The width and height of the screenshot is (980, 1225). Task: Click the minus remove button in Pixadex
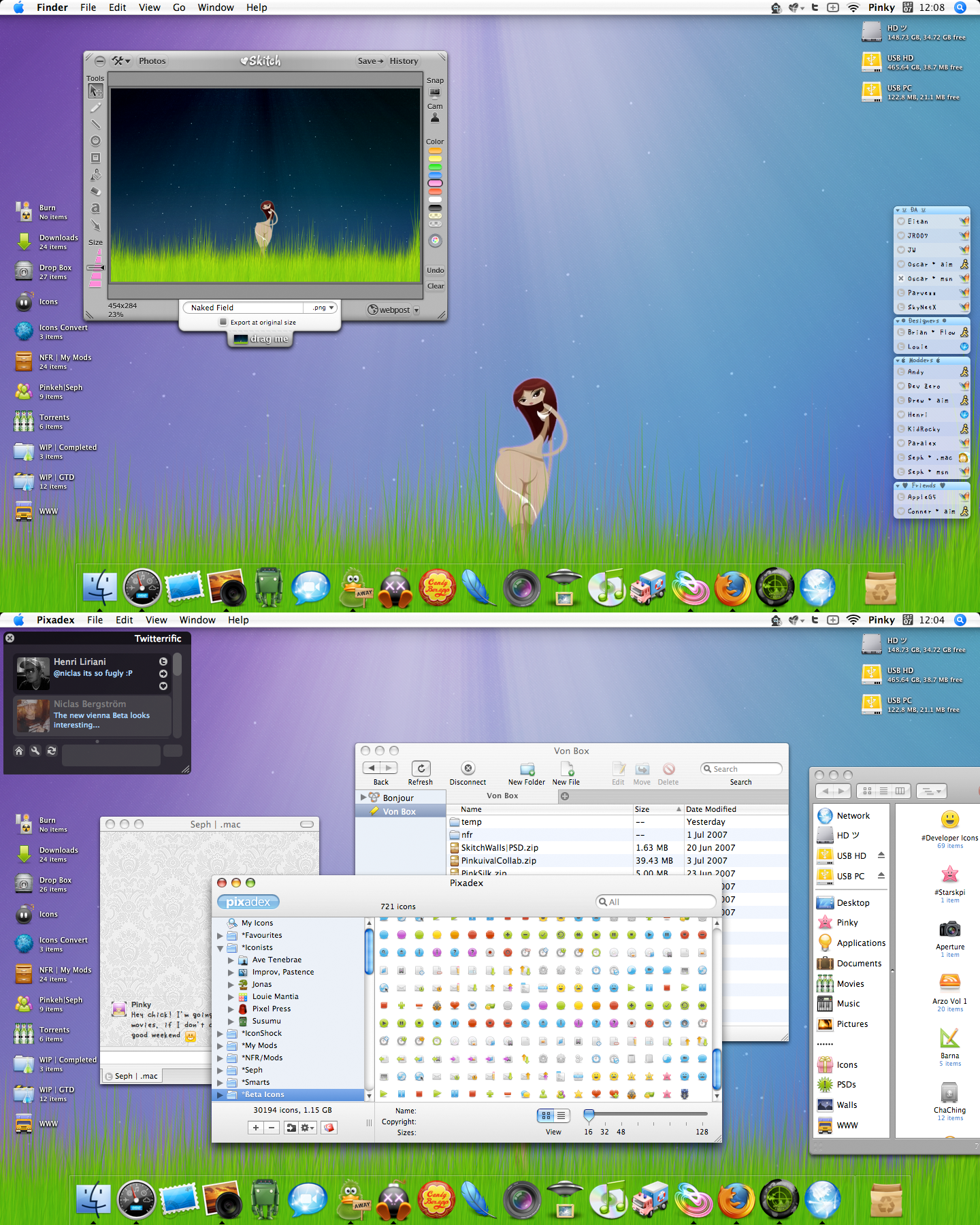[x=272, y=1128]
